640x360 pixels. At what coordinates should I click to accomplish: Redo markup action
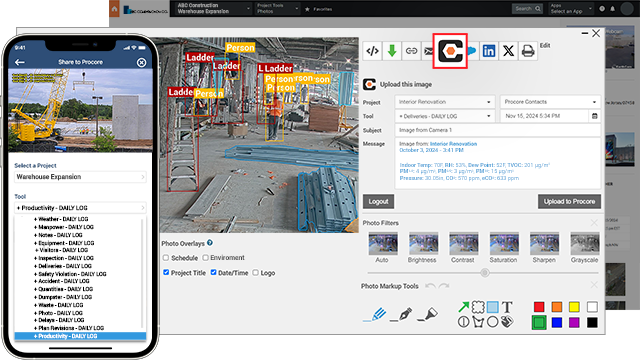tap(444, 286)
